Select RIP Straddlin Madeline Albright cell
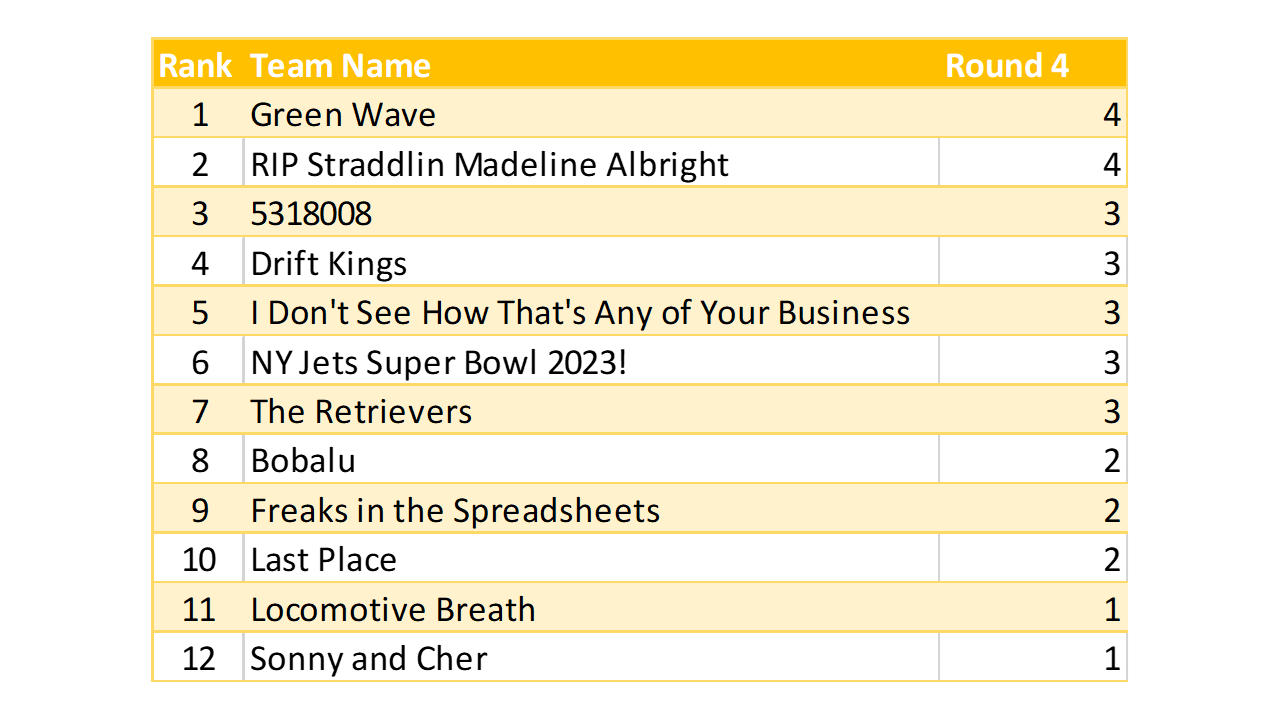This screenshot has width=1280, height=720. click(x=489, y=164)
